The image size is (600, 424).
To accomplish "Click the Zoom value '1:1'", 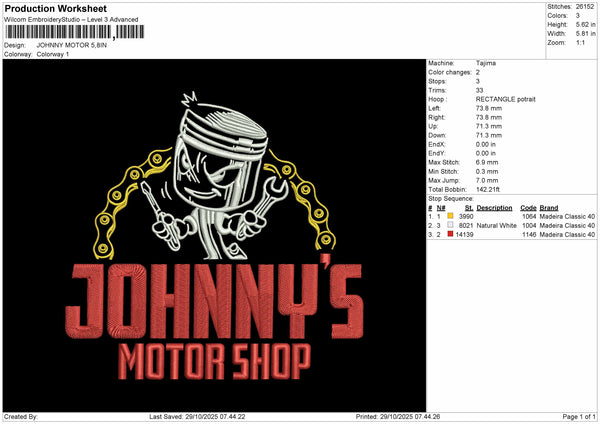I will coord(580,42).
